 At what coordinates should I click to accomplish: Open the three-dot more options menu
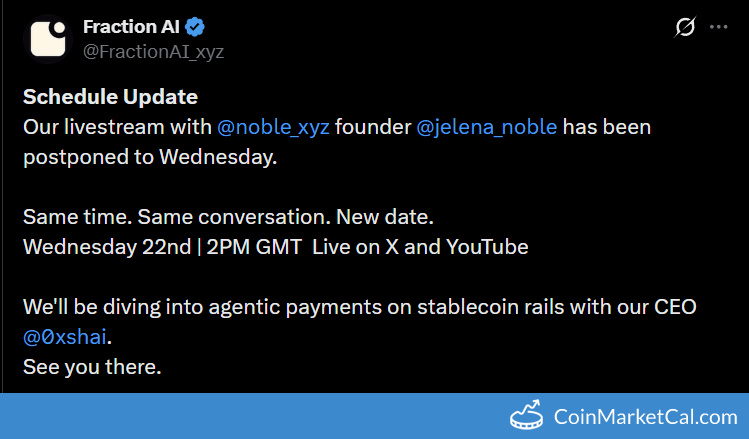point(718,28)
